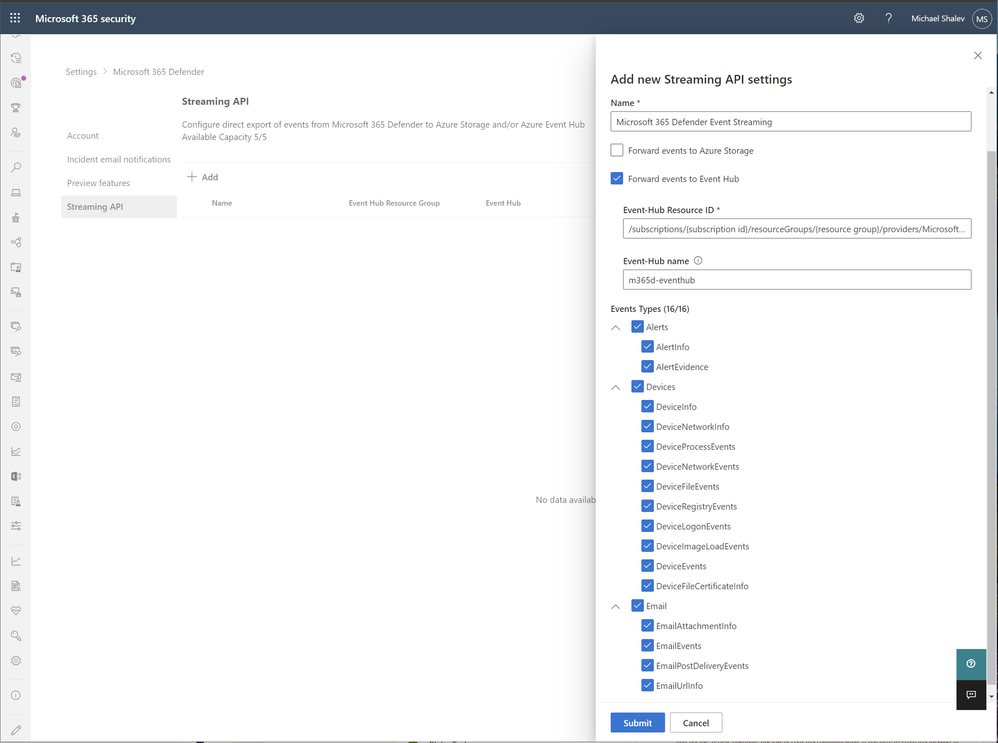
Task: Cancel the new Streaming API settings
Action: [x=696, y=723]
